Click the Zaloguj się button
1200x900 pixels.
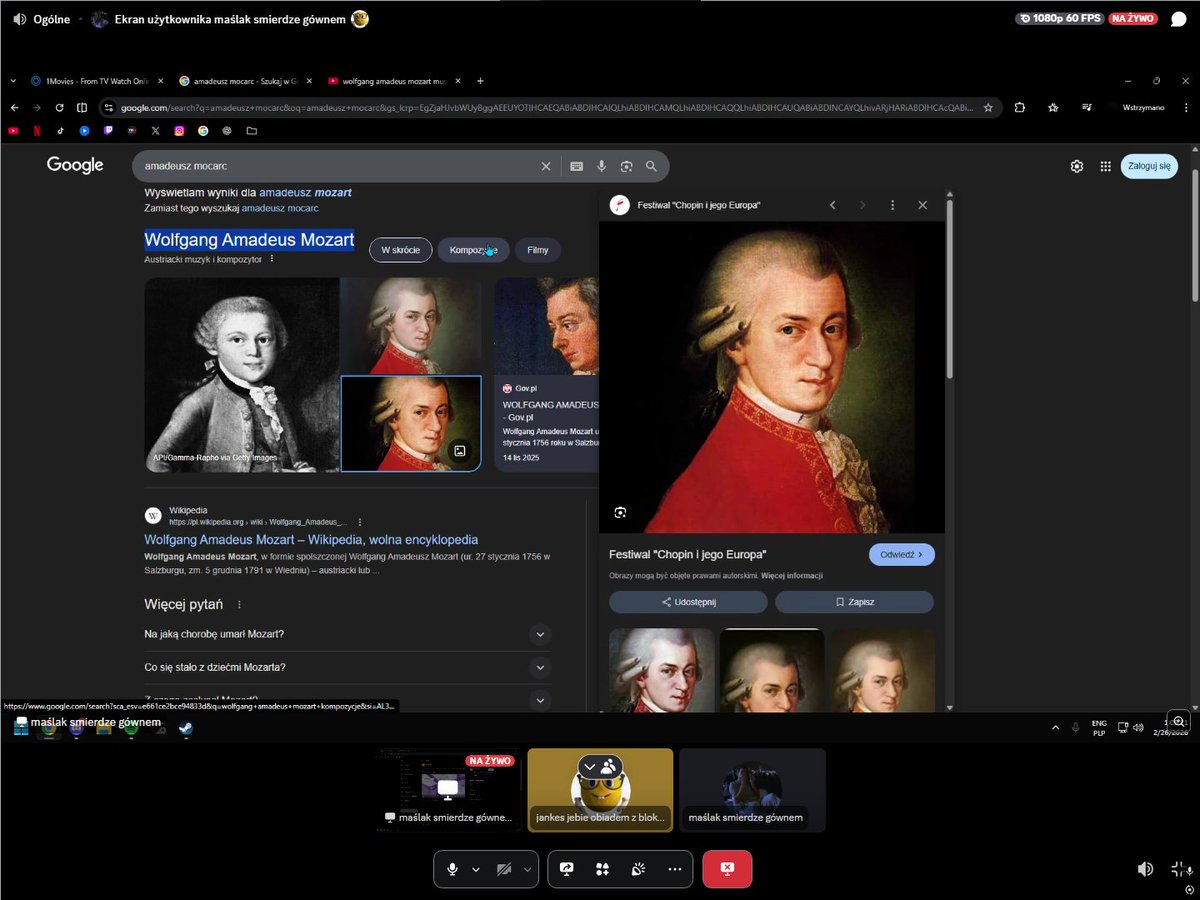pos(1149,166)
